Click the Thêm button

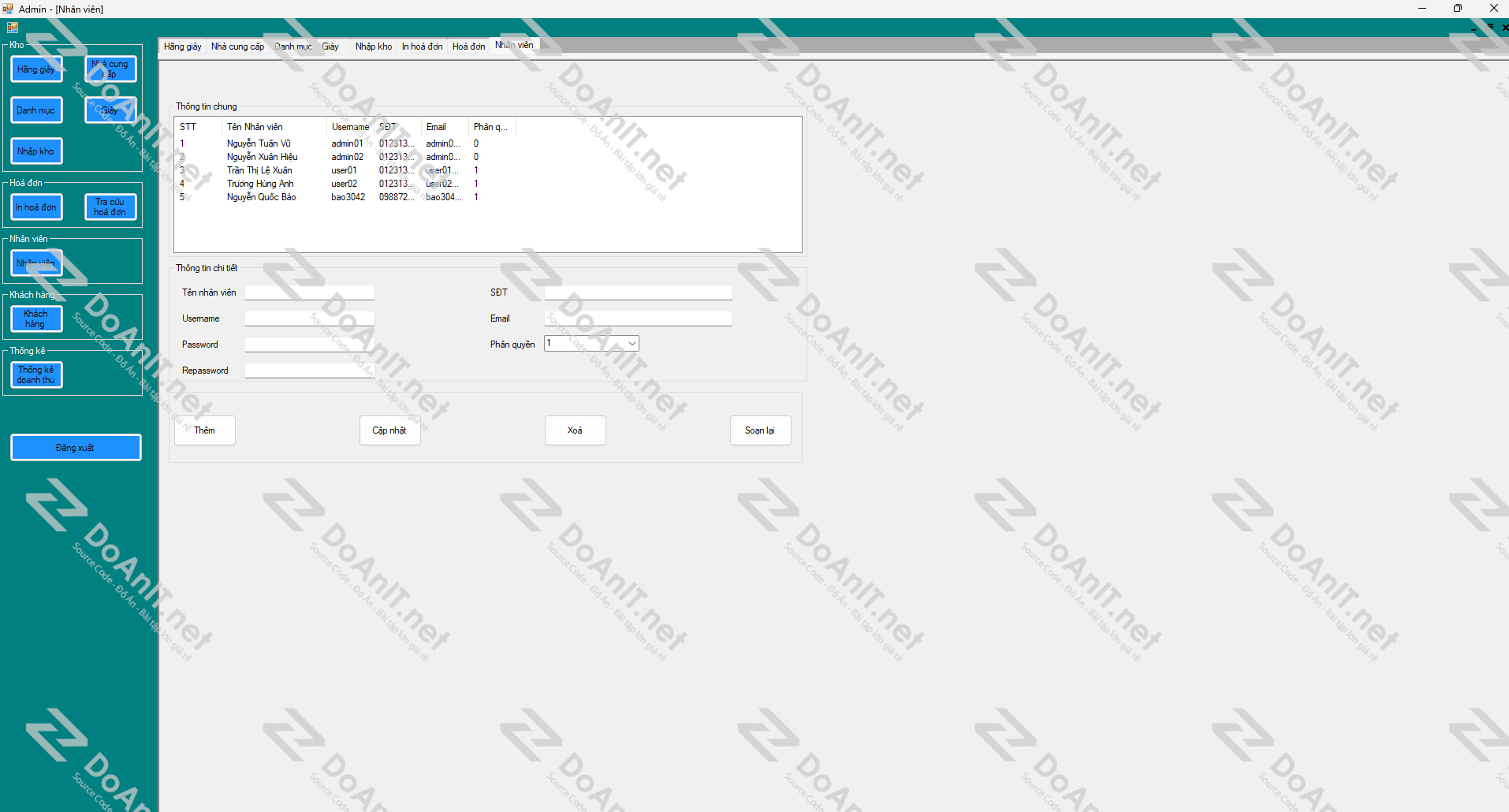pos(205,430)
